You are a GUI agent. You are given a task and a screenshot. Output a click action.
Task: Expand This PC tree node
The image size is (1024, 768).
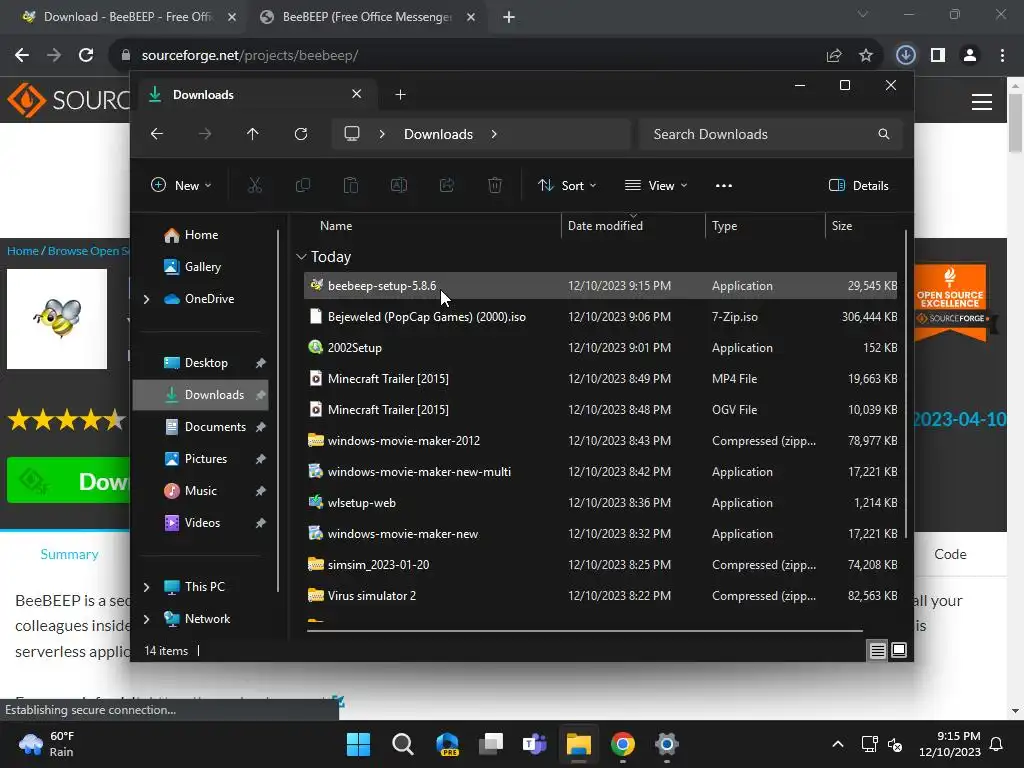[146, 587]
